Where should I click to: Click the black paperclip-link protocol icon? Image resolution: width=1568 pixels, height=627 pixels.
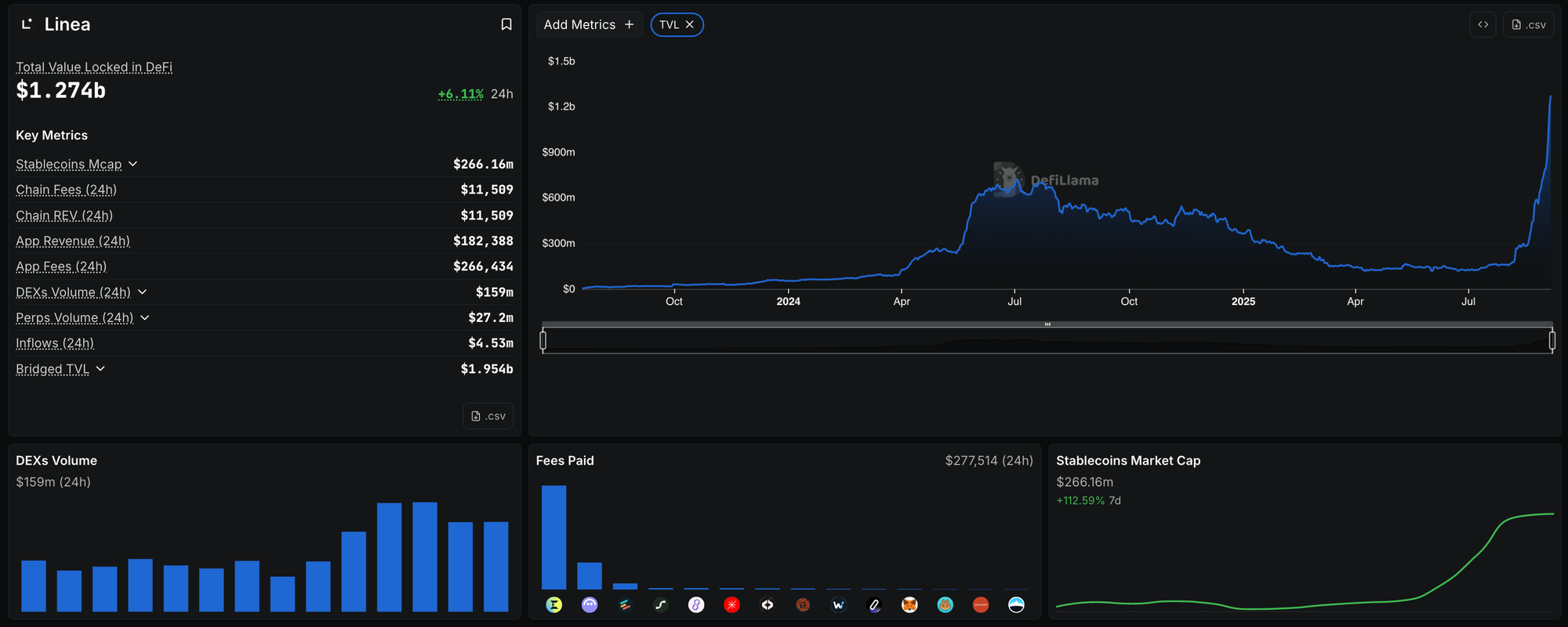click(874, 604)
